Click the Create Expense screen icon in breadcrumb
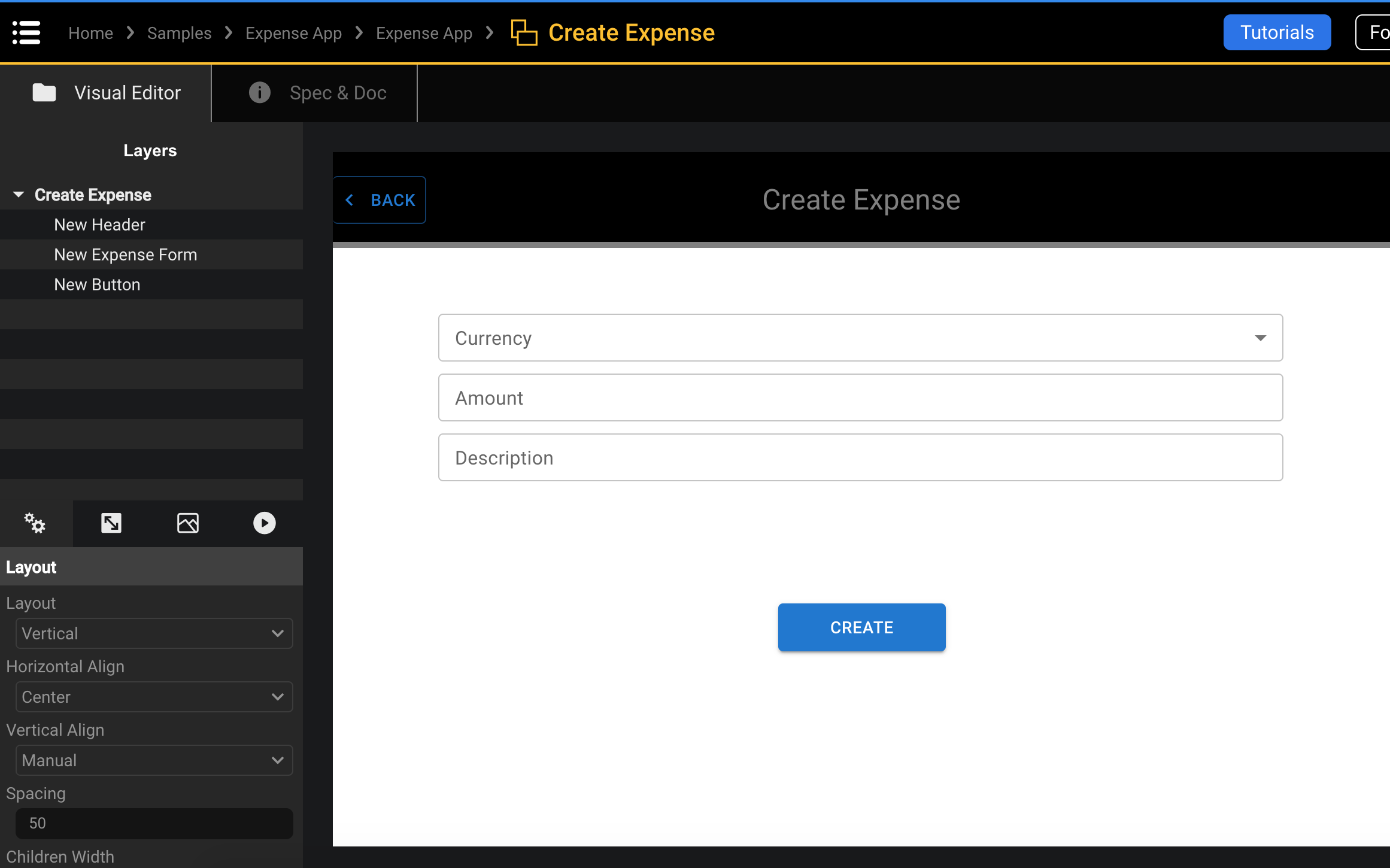This screenshot has height=868, width=1390. (523, 32)
